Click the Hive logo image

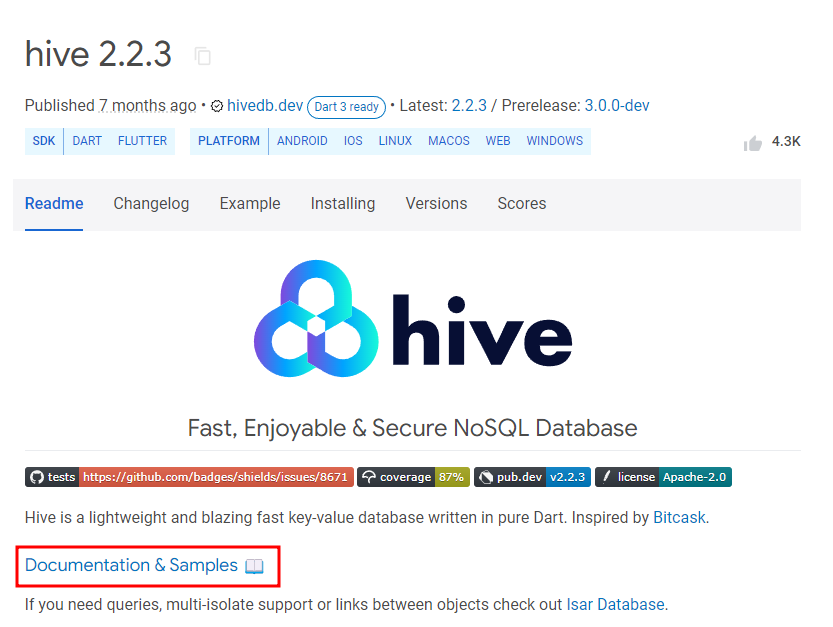point(413,318)
